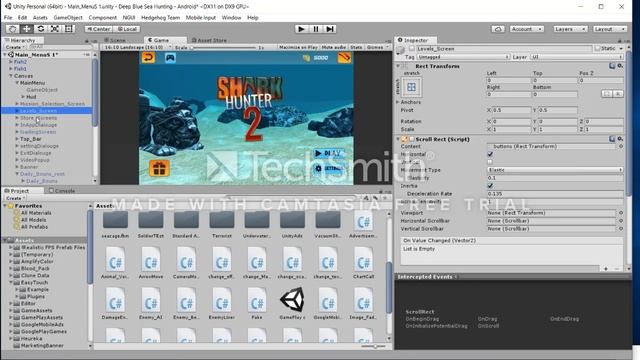
Task: Open the Layout dropdown in toolbar
Action: point(609,29)
